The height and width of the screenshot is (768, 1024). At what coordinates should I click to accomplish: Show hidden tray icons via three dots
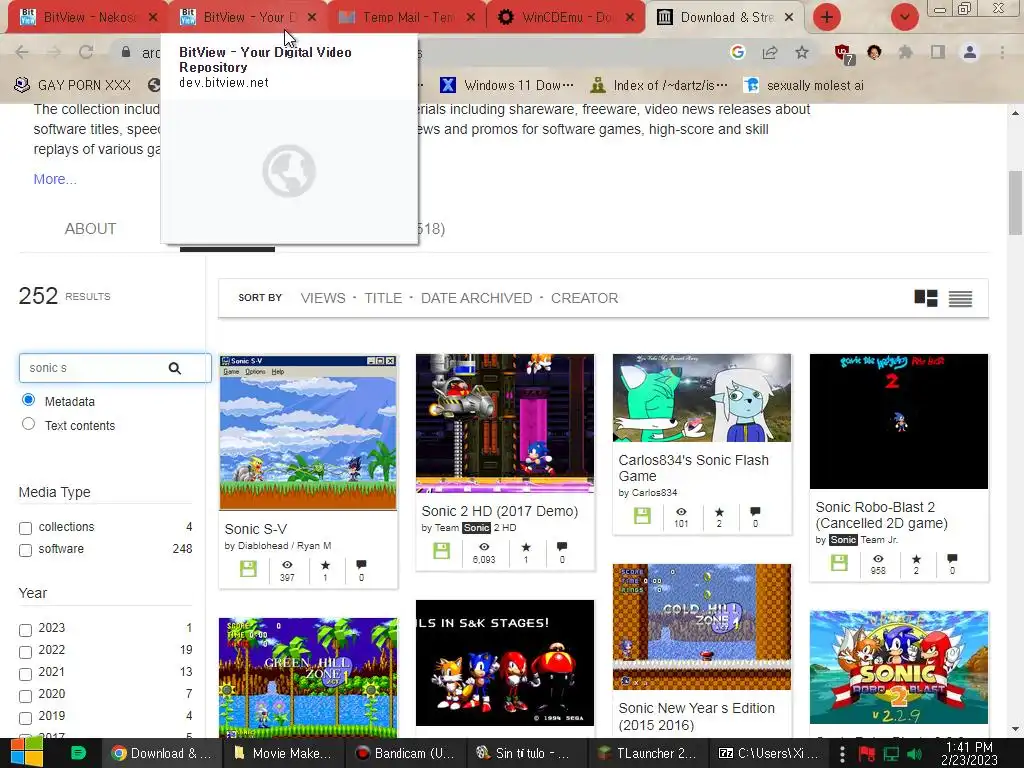click(842, 754)
